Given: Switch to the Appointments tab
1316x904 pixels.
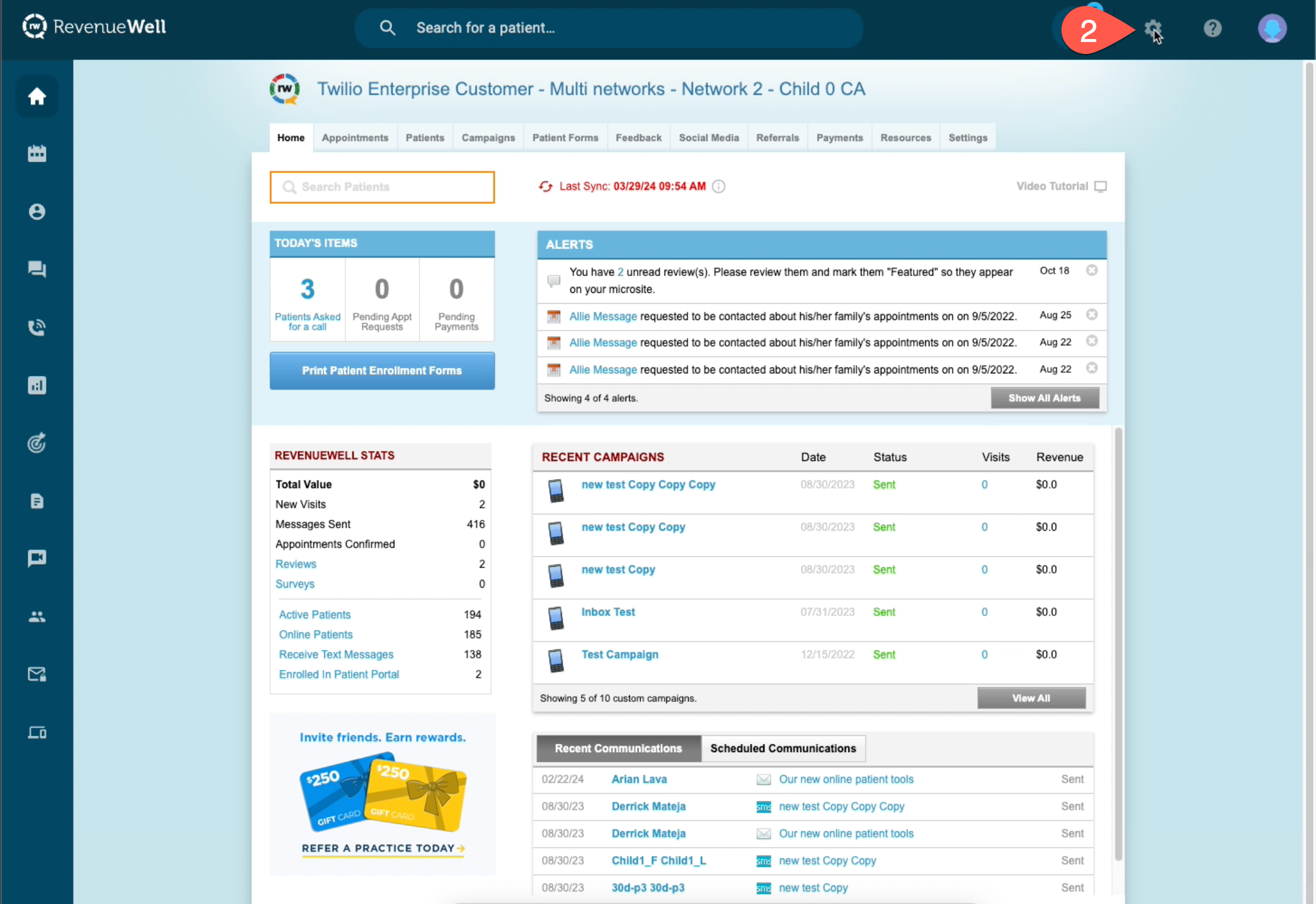Looking at the screenshot, I should click(355, 137).
